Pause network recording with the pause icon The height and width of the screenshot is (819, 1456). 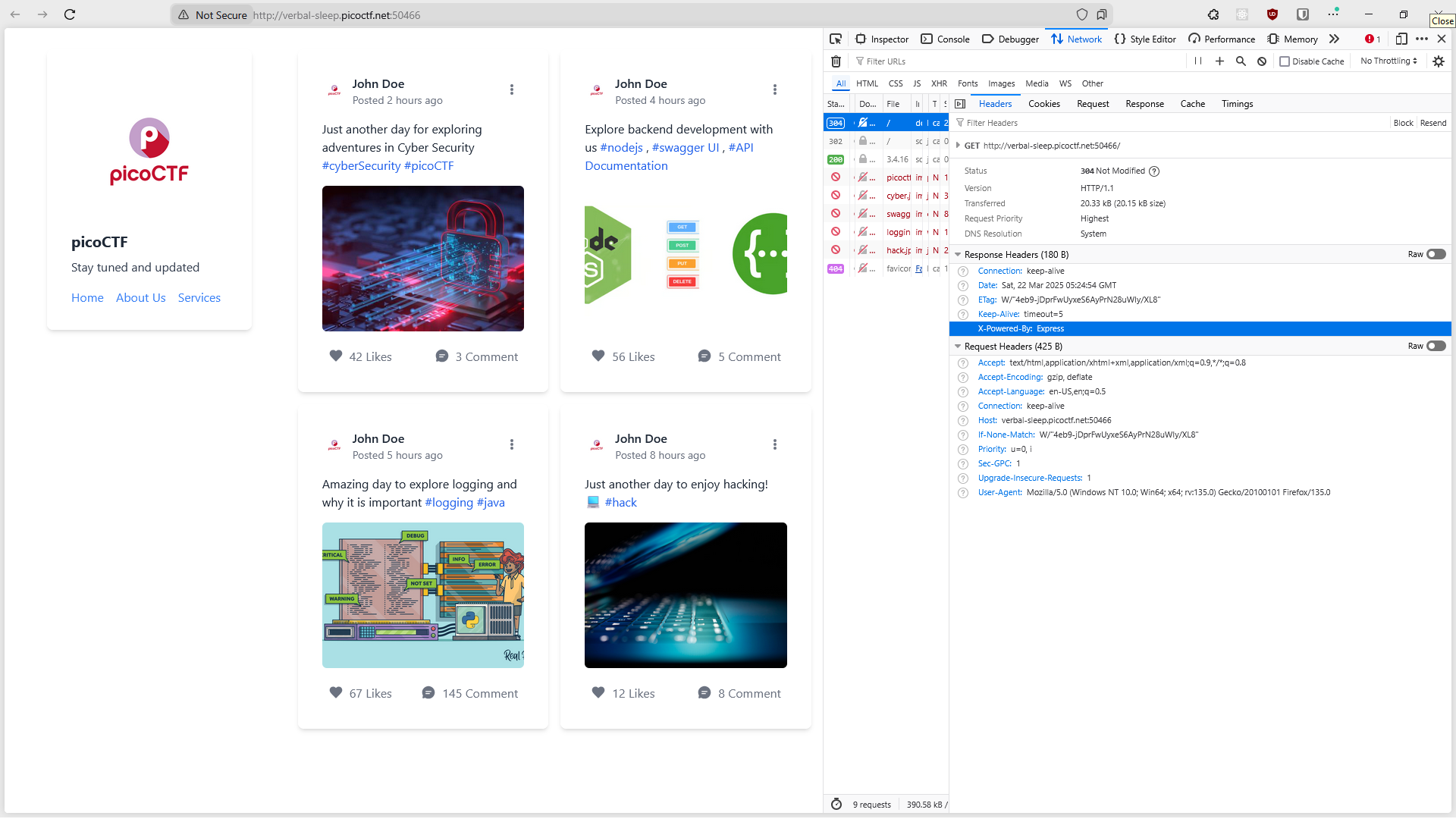1198,61
